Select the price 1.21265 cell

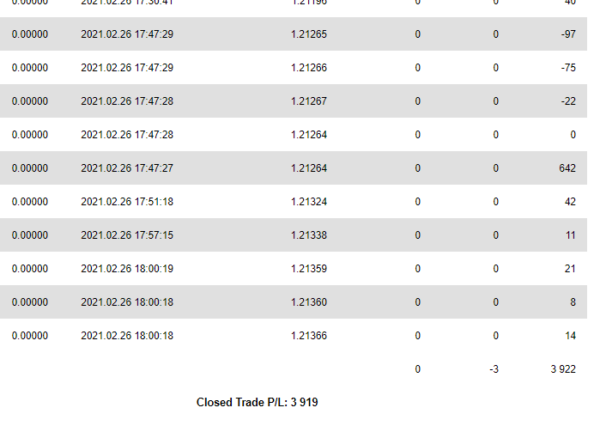pyautogui.click(x=309, y=34)
